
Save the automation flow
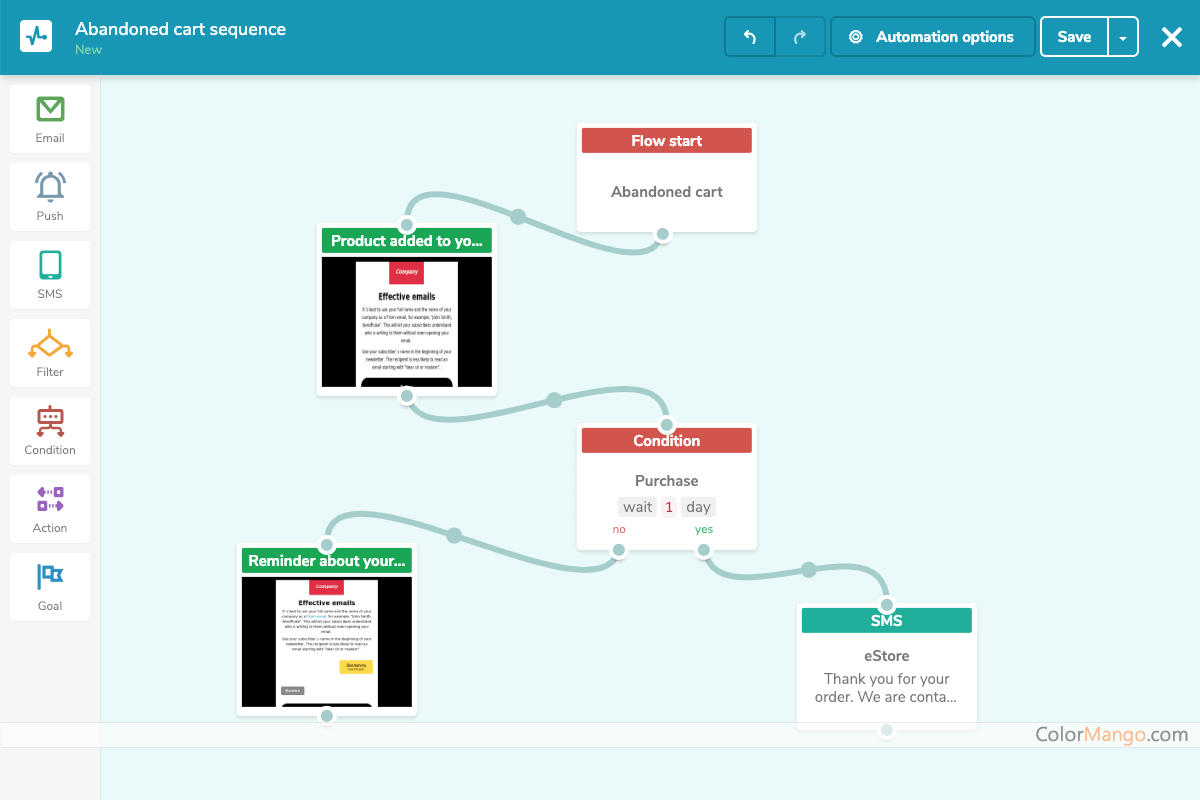pyautogui.click(x=1074, y=37)
